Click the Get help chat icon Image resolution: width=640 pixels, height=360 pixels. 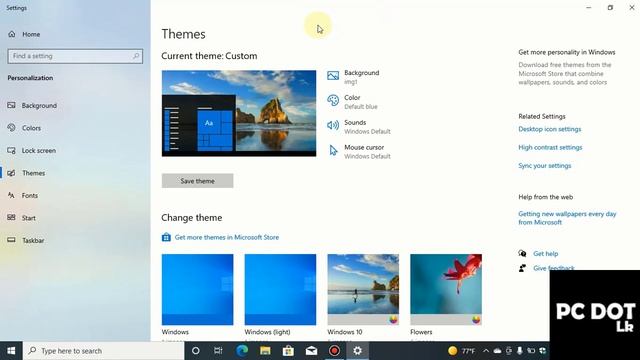[522, 253]
